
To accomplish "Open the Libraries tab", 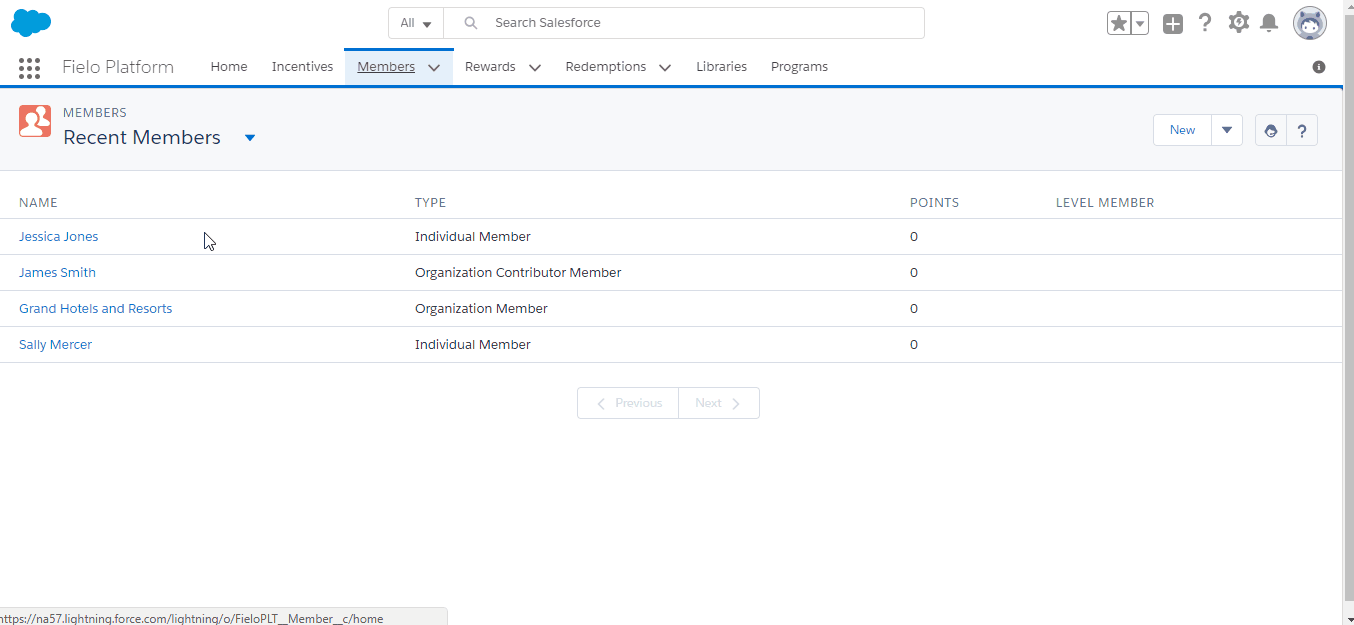I will (x=721, y=67).
